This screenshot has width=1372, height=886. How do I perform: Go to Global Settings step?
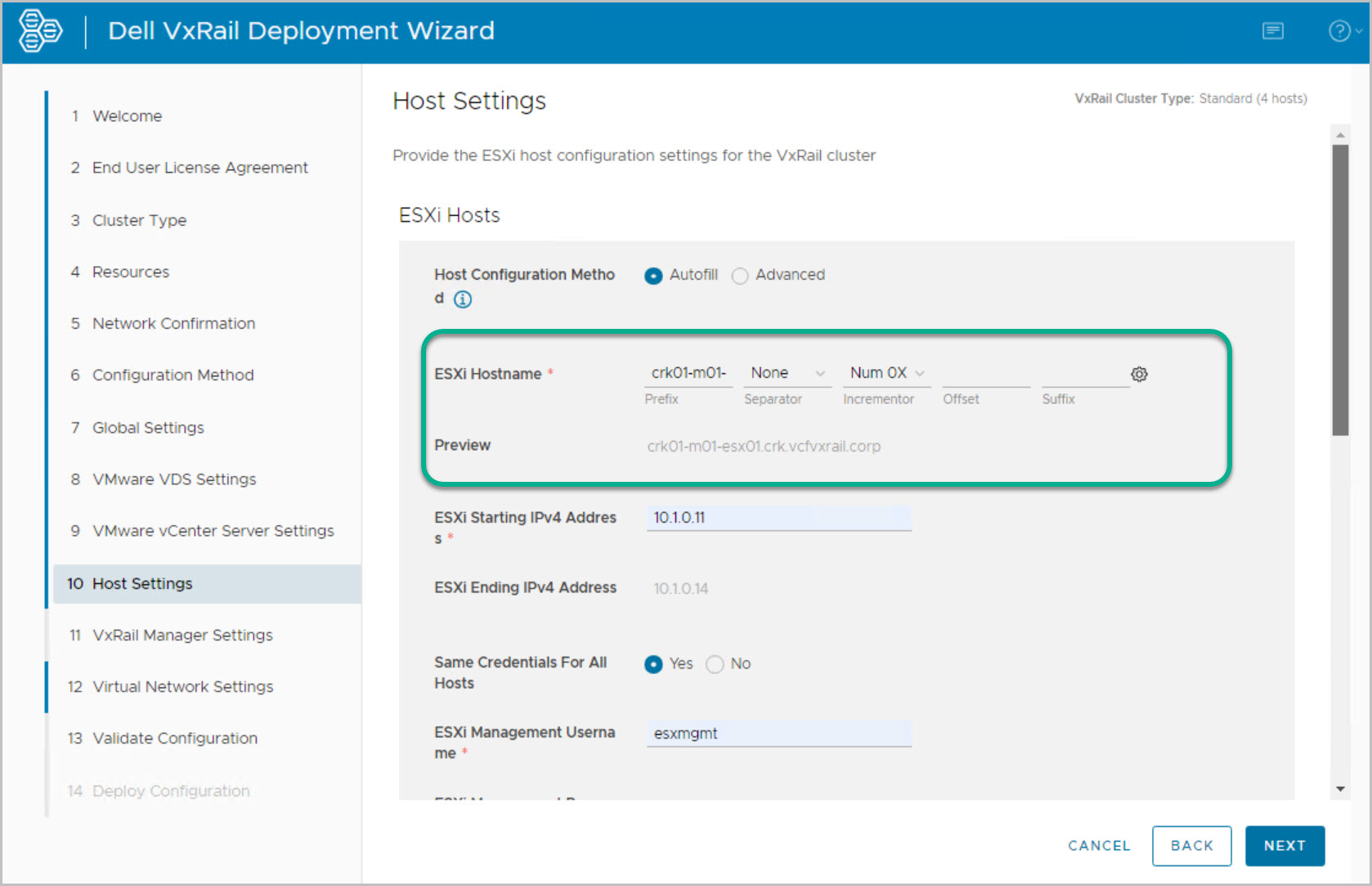pos(148,428)
